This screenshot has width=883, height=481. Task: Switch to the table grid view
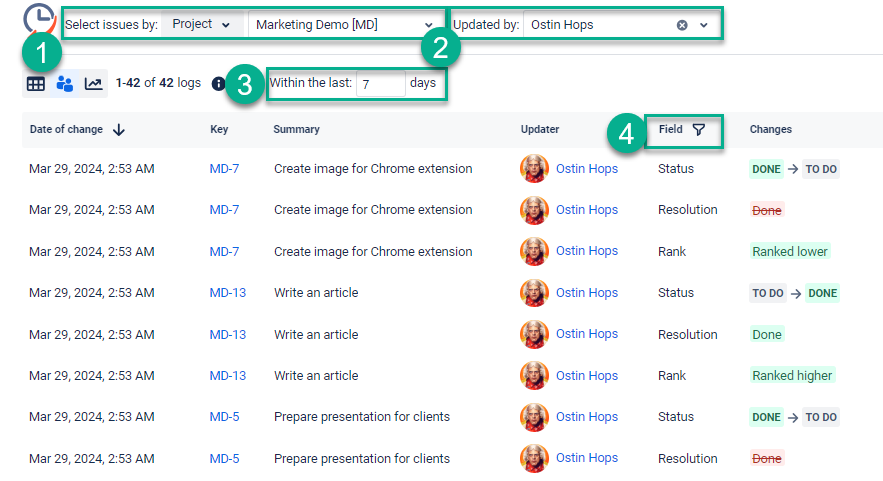(36, 84)
